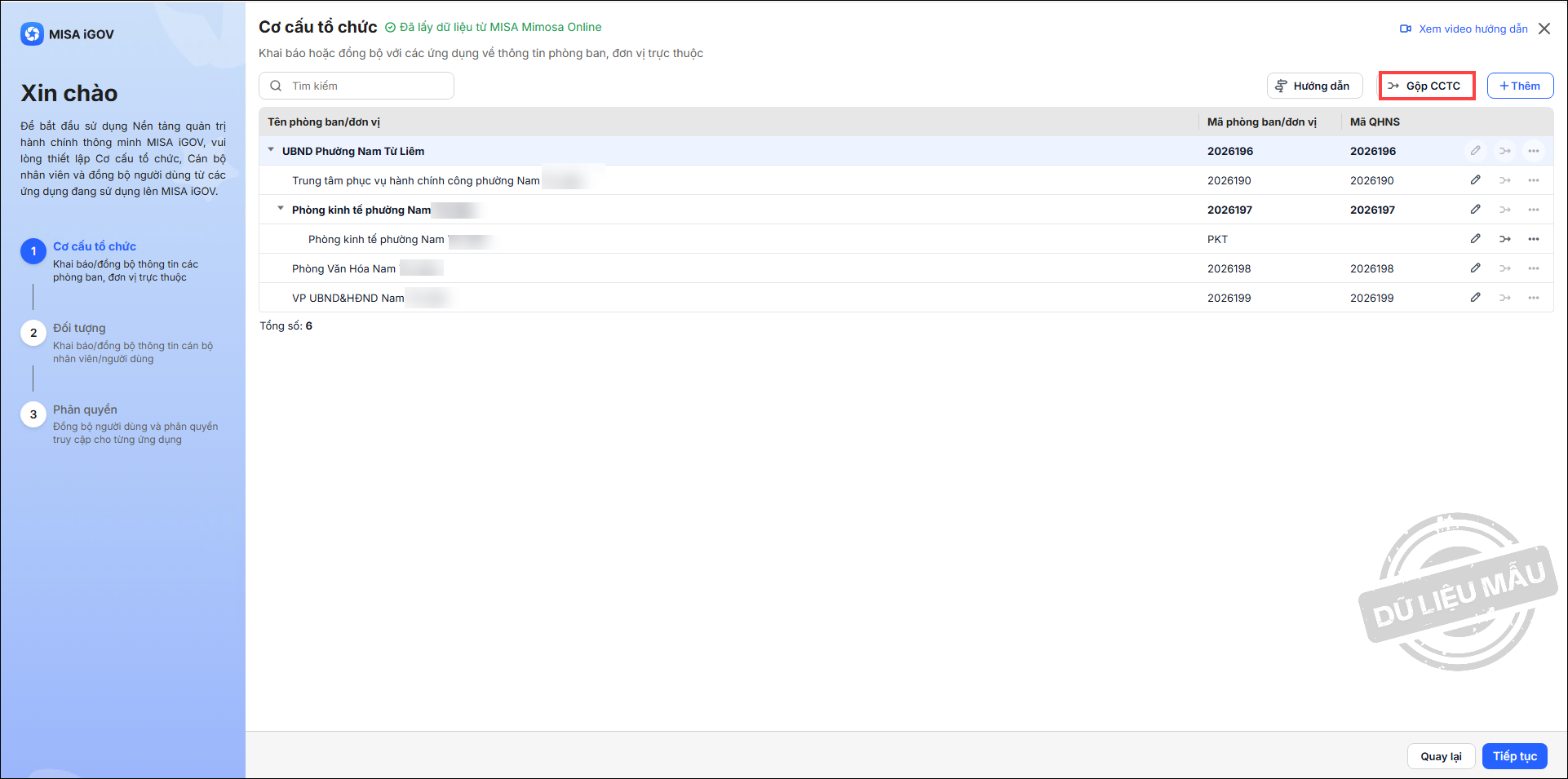1568x779 pixels.
Task: Click QHNS code 2026199
Action: 1371,298
